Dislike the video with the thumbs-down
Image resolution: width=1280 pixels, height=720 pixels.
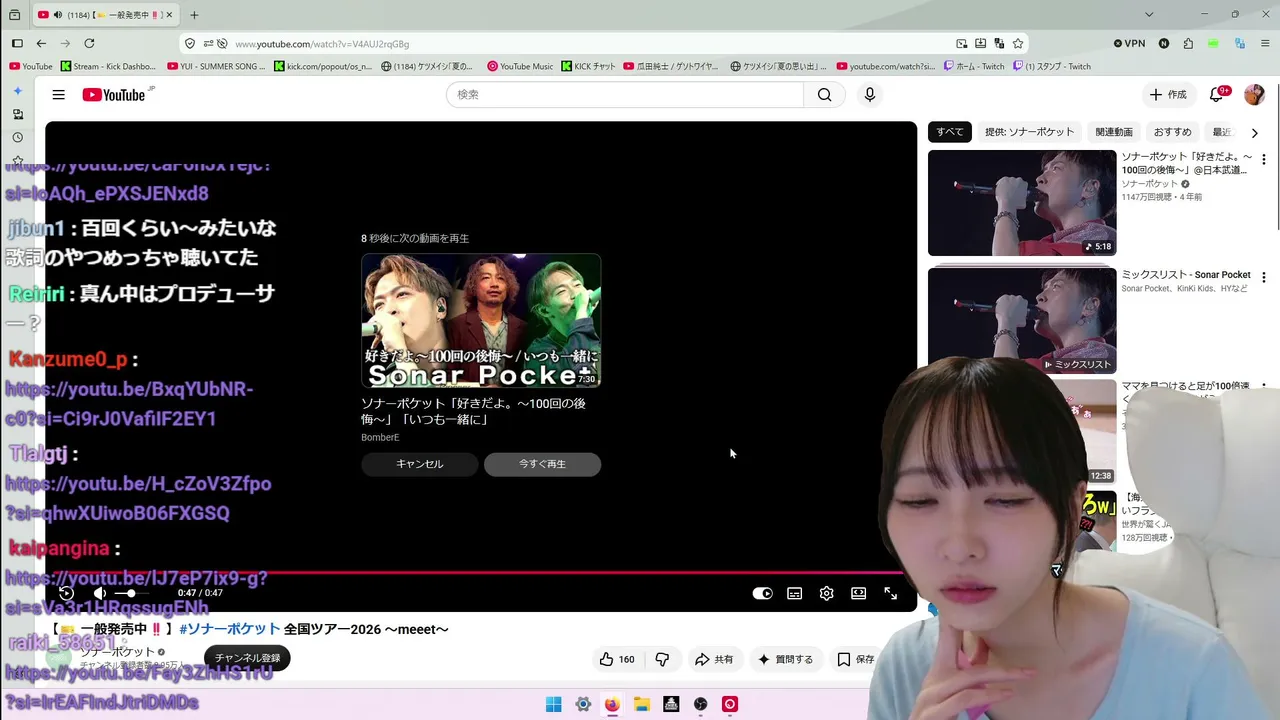pyautogui.click(x=662, y=659)
